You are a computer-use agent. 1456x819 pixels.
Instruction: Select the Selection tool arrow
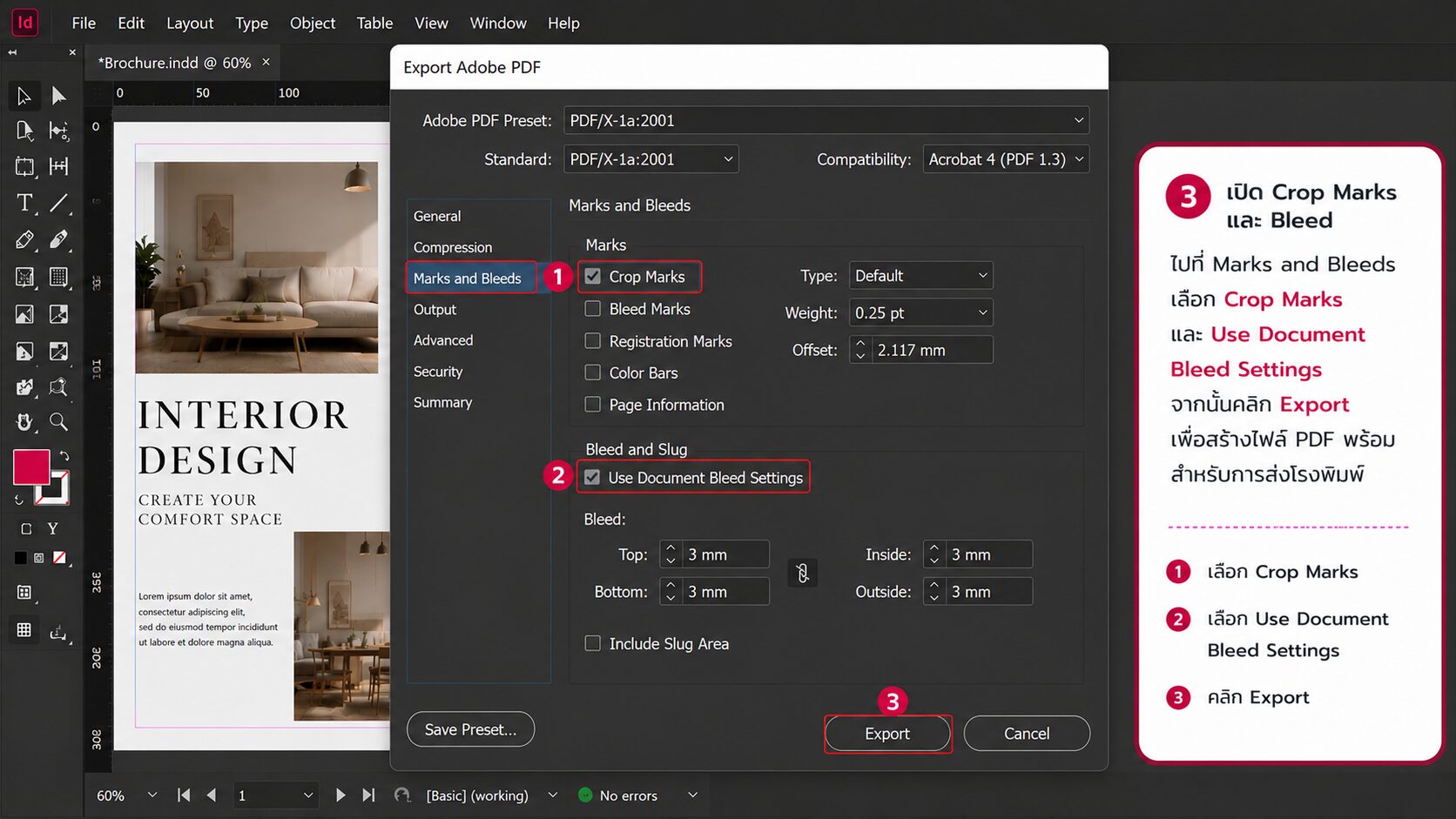click(24, 96)
